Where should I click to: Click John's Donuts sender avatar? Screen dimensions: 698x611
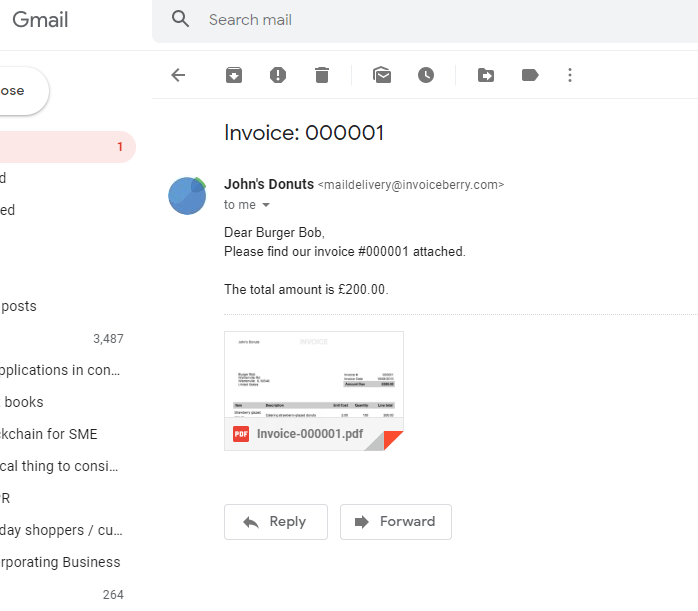pos(187,196)
